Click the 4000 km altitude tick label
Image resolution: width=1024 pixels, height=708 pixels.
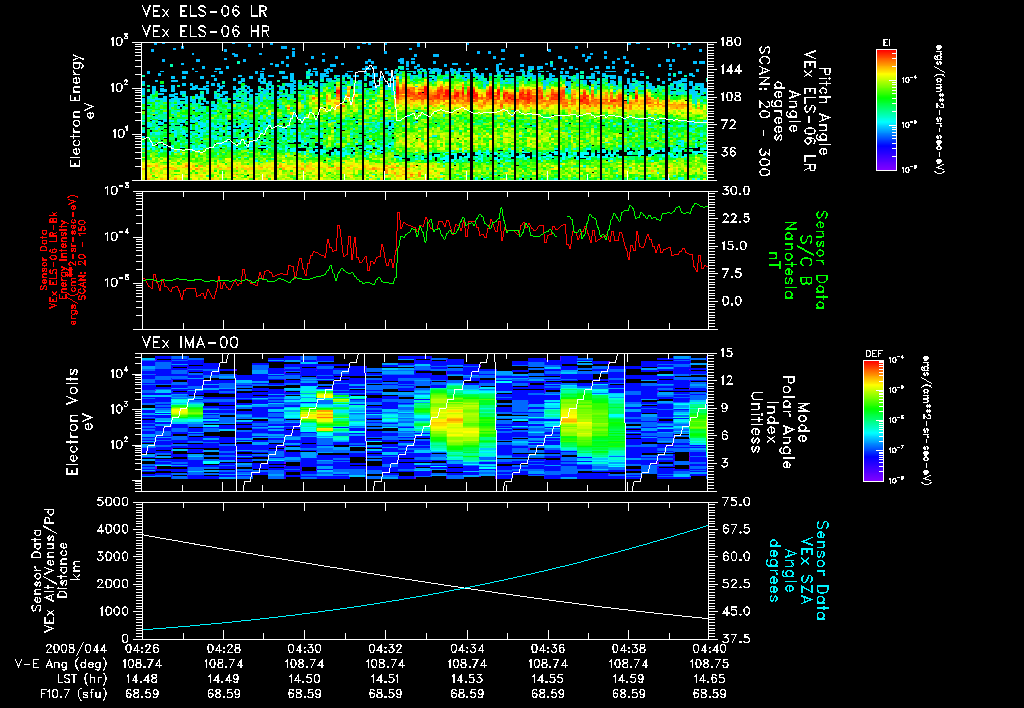[112, 529]
